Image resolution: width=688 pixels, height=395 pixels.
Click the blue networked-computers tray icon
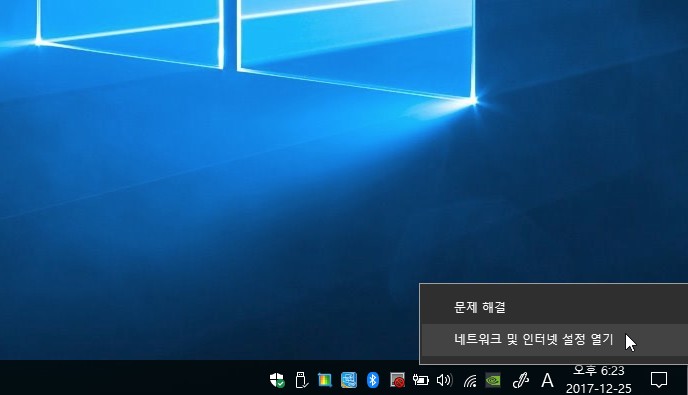tap(349, 380)
